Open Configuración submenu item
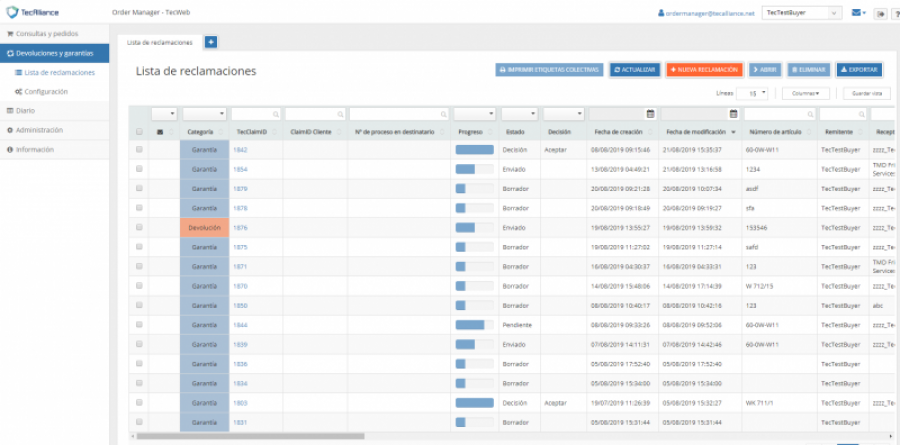 click(x=41, y=91)
